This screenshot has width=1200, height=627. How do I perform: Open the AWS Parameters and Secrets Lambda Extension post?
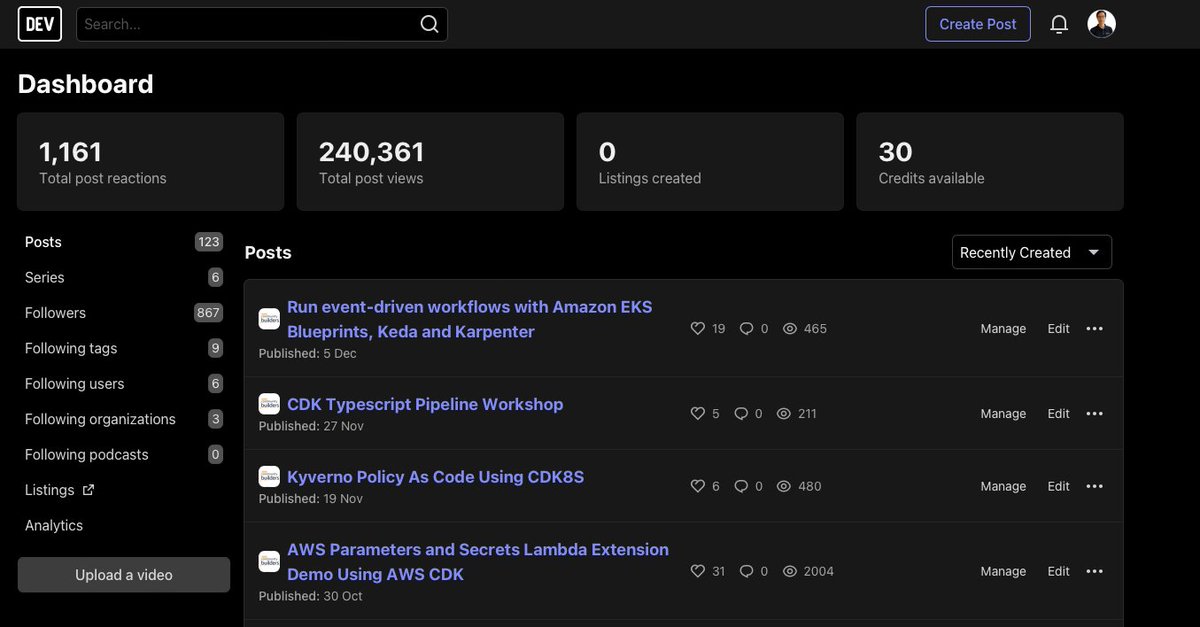(478, 562)
